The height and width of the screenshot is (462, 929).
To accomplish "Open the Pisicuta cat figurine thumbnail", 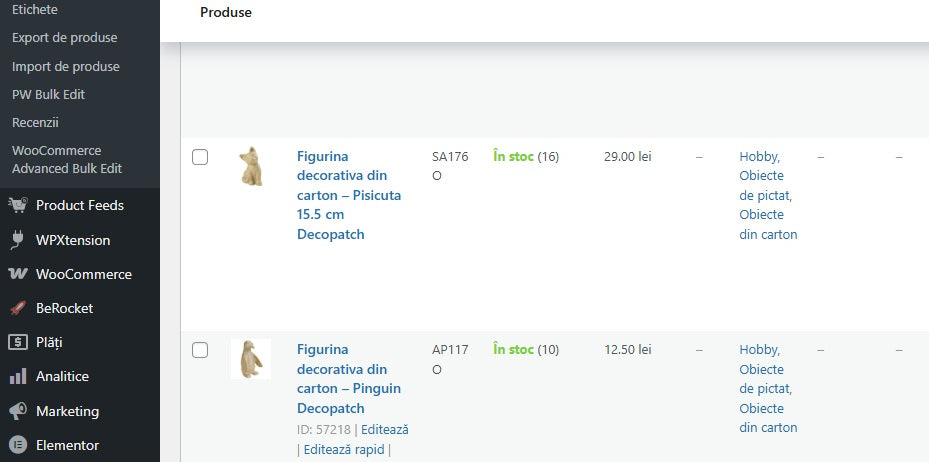I will [250, 166].
